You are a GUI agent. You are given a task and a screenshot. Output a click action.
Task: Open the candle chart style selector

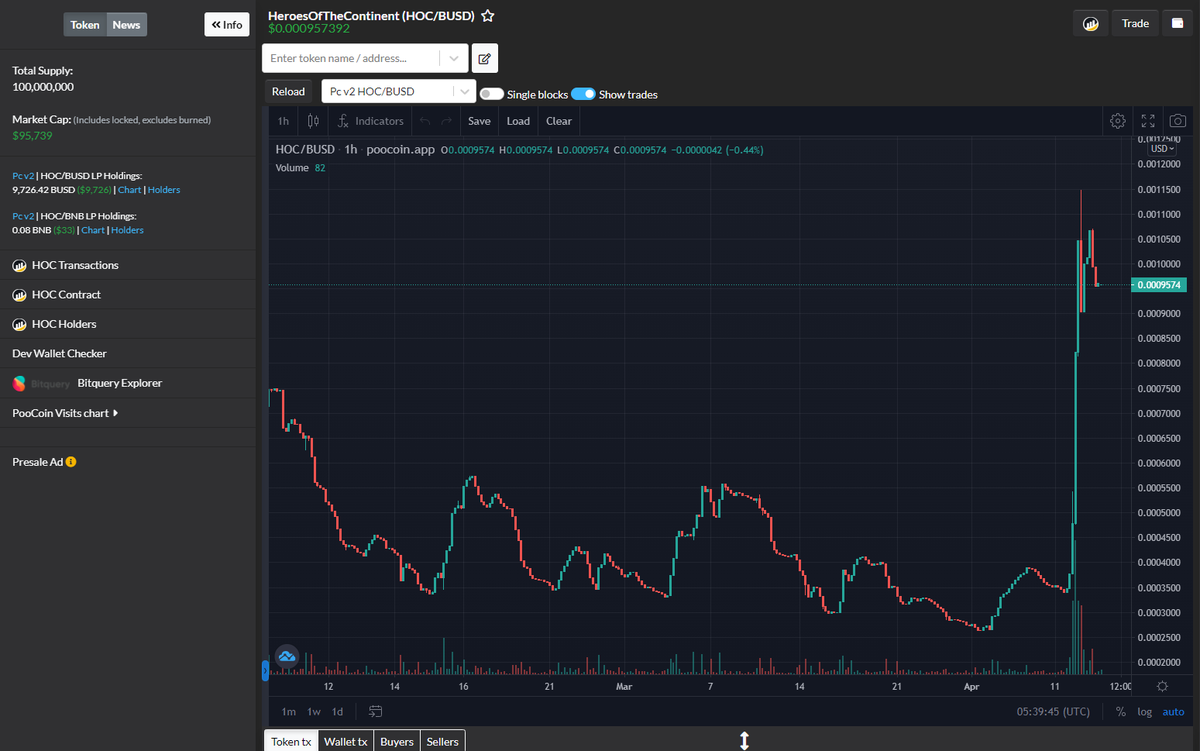(313, 121)
